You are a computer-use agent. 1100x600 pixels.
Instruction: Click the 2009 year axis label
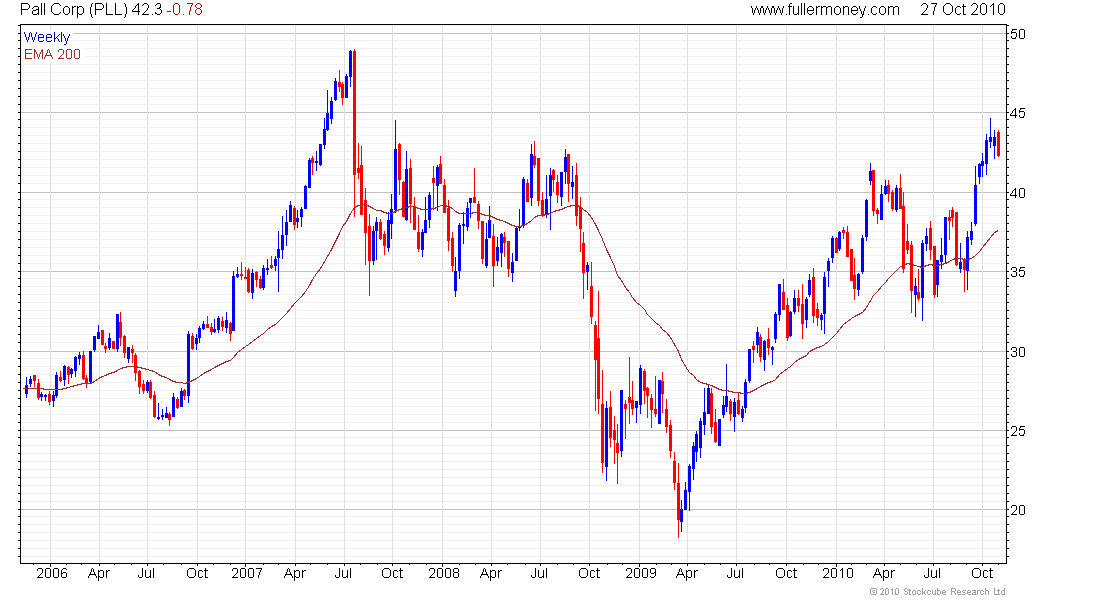(x=640, y=573)
